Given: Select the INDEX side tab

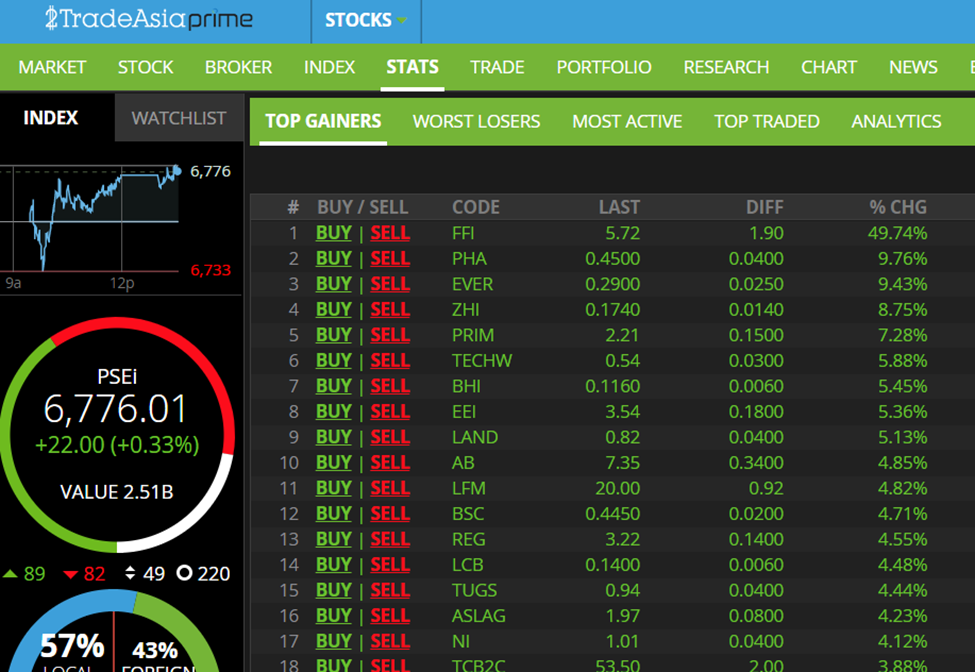Looking at the screenshot, I should [51, 117].
